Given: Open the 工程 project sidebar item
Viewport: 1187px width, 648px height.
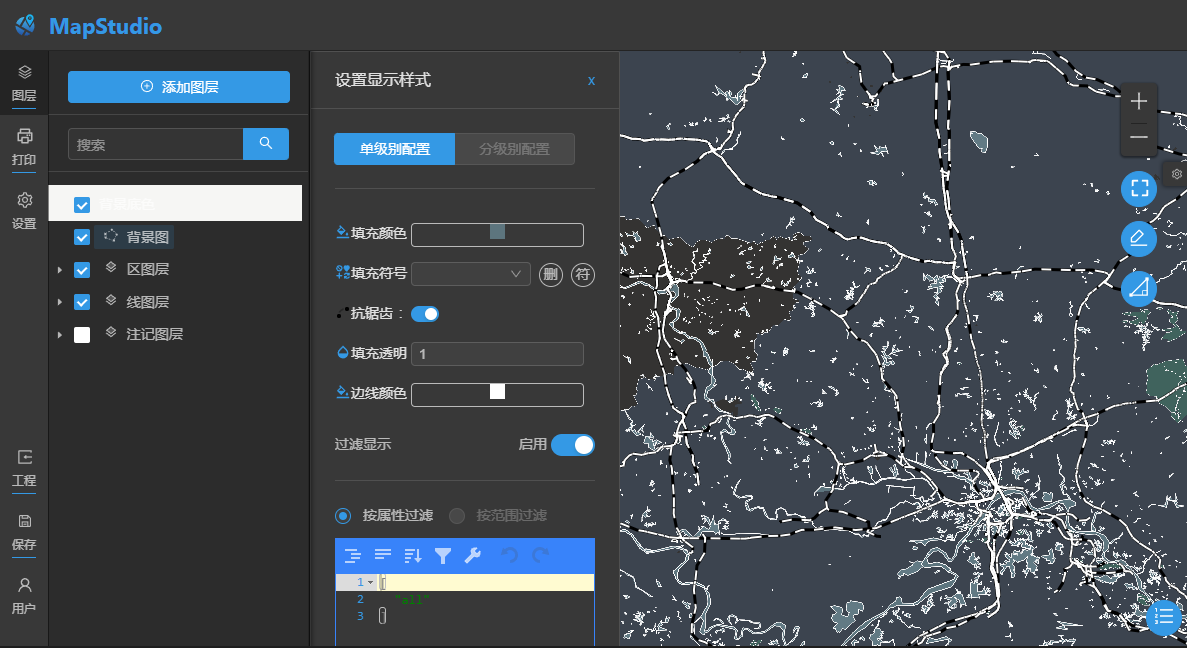Looking at the screenshot, I should coord(24,469).
